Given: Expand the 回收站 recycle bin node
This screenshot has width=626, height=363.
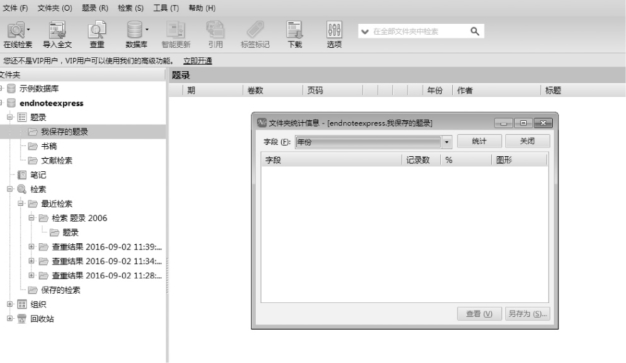Looking at the screenshot, I should pos(10,318).
